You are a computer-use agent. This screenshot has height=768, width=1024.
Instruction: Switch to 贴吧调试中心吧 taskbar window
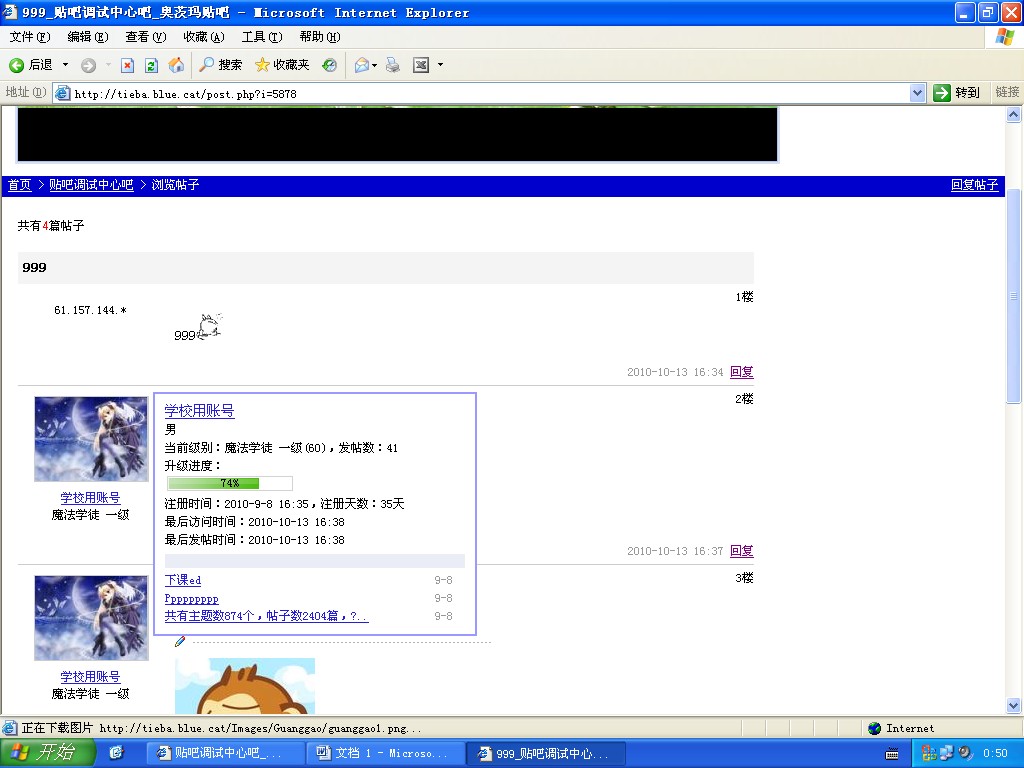click(x=225, y=753)
